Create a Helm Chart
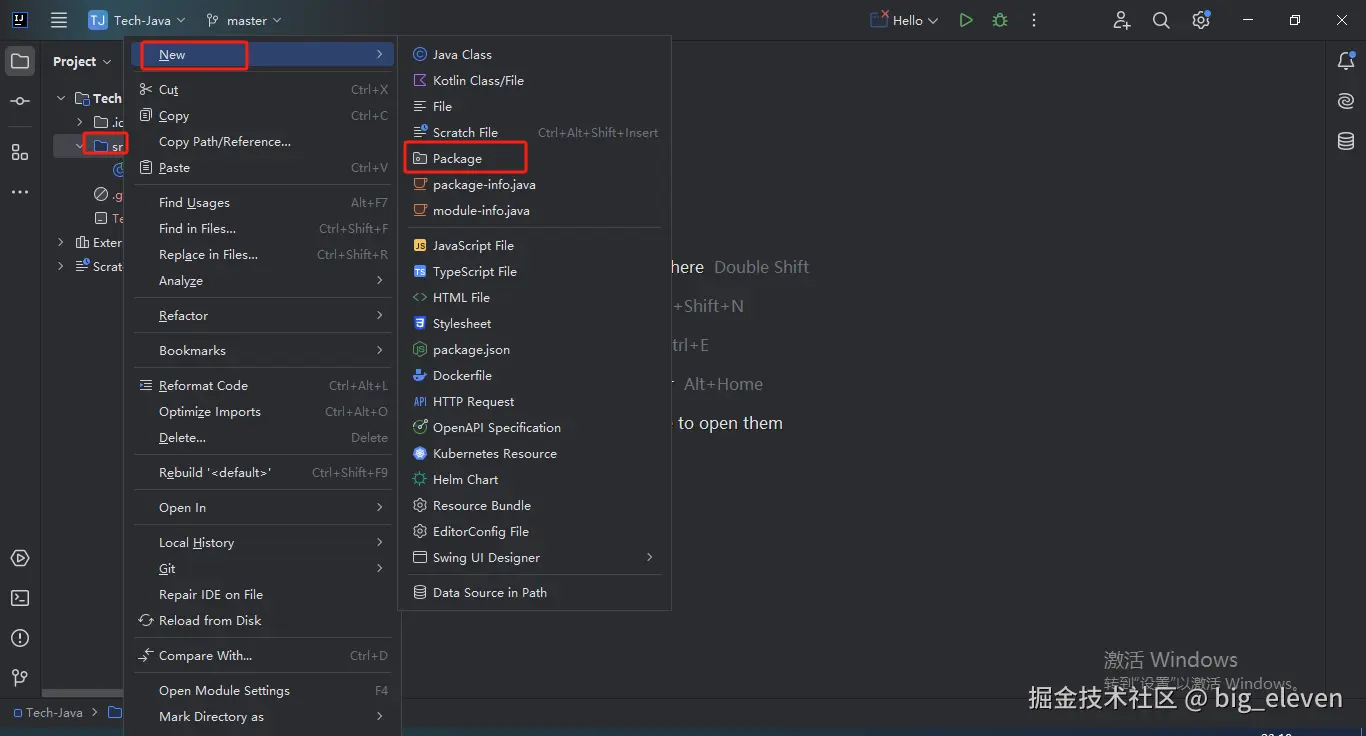This screenshot has height=736, width=1366. click(534, 479)
